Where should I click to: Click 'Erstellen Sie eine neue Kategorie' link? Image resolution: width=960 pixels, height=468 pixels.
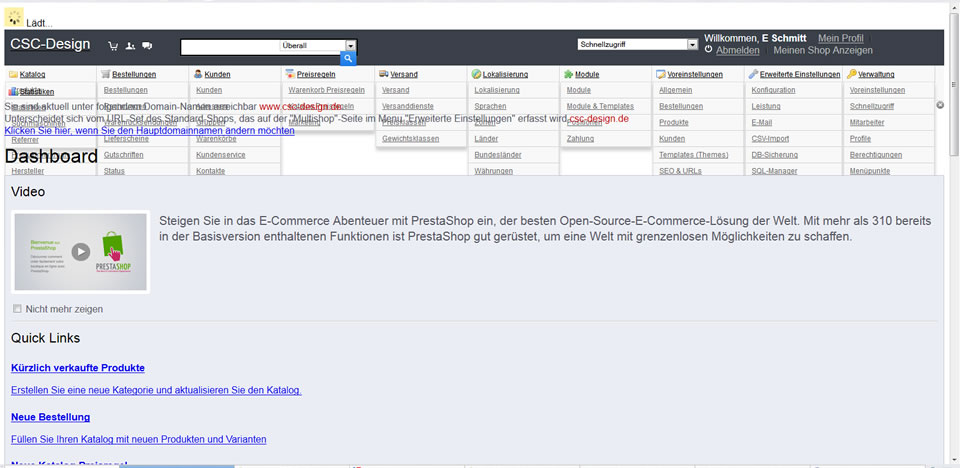[156, 390]
